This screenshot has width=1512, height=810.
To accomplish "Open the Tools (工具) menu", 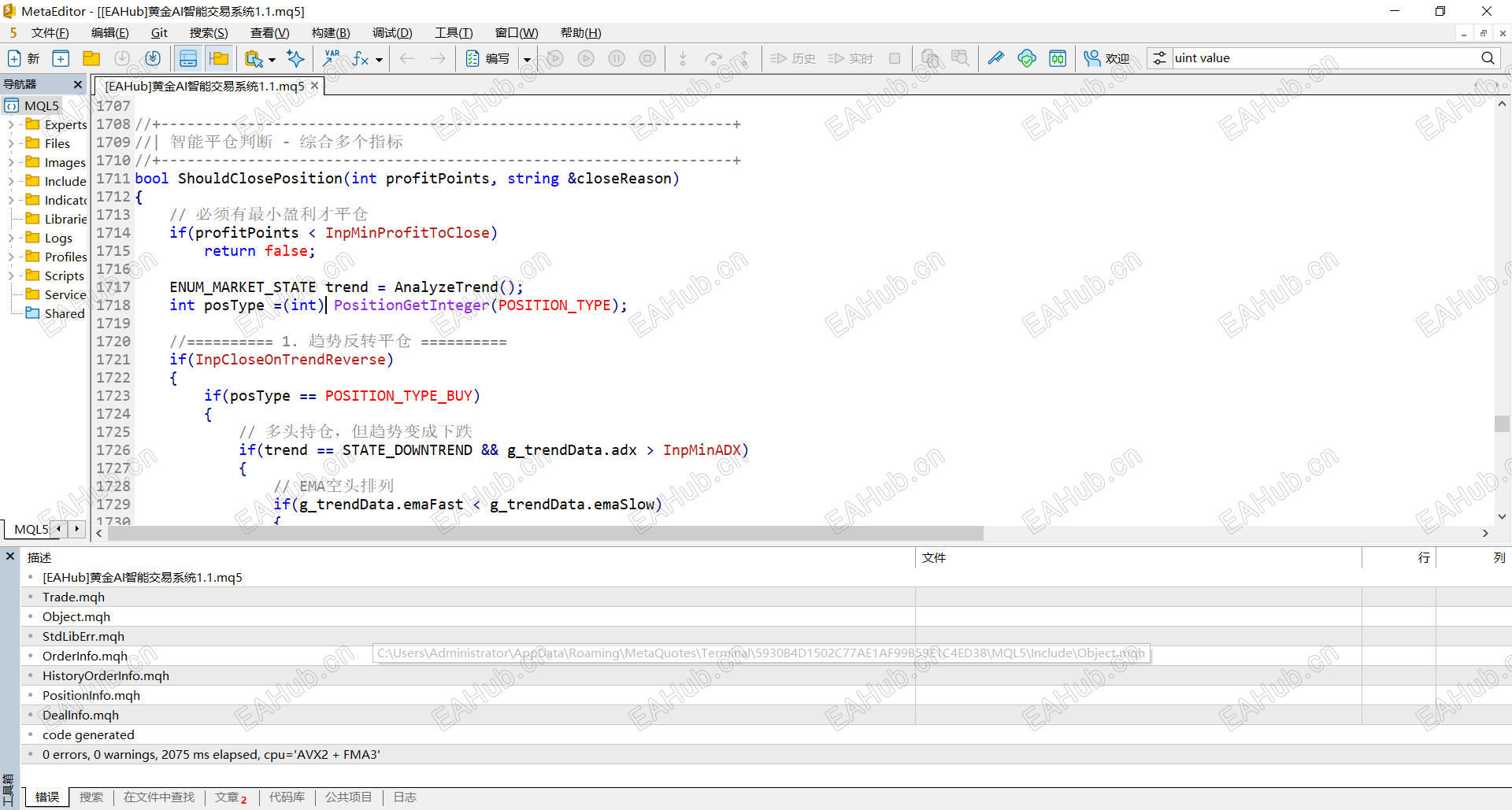I will tap(454, 33).
